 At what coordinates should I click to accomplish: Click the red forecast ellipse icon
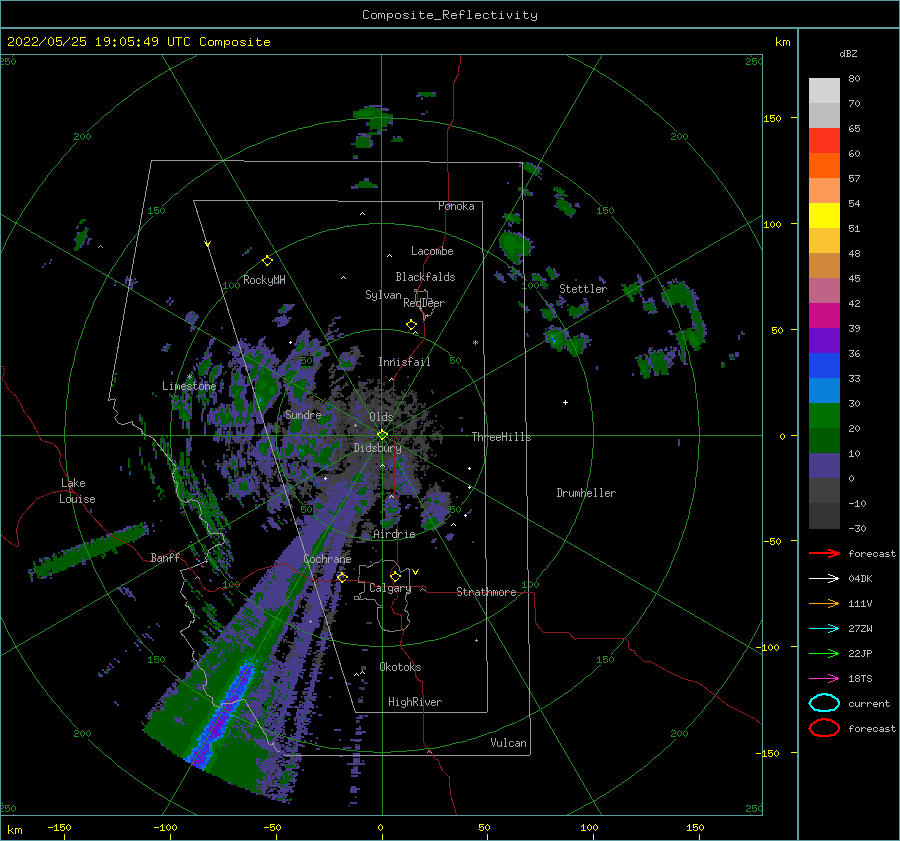pos(824,728)
